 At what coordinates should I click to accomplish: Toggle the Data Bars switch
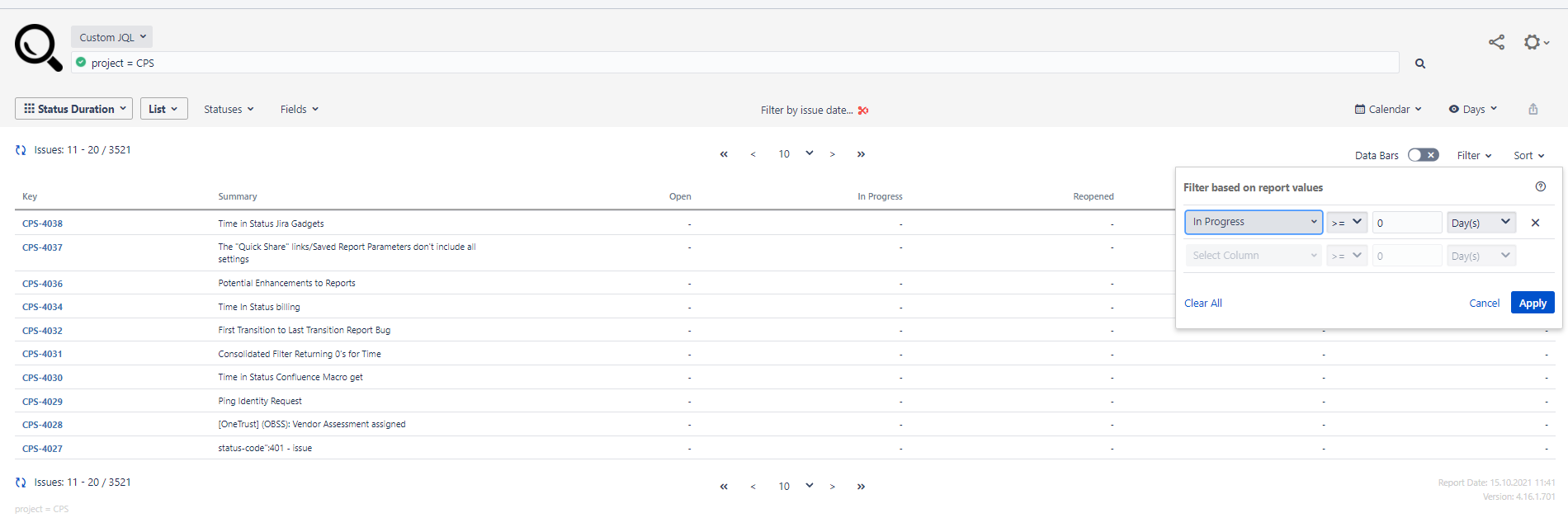pos(1423,155)
